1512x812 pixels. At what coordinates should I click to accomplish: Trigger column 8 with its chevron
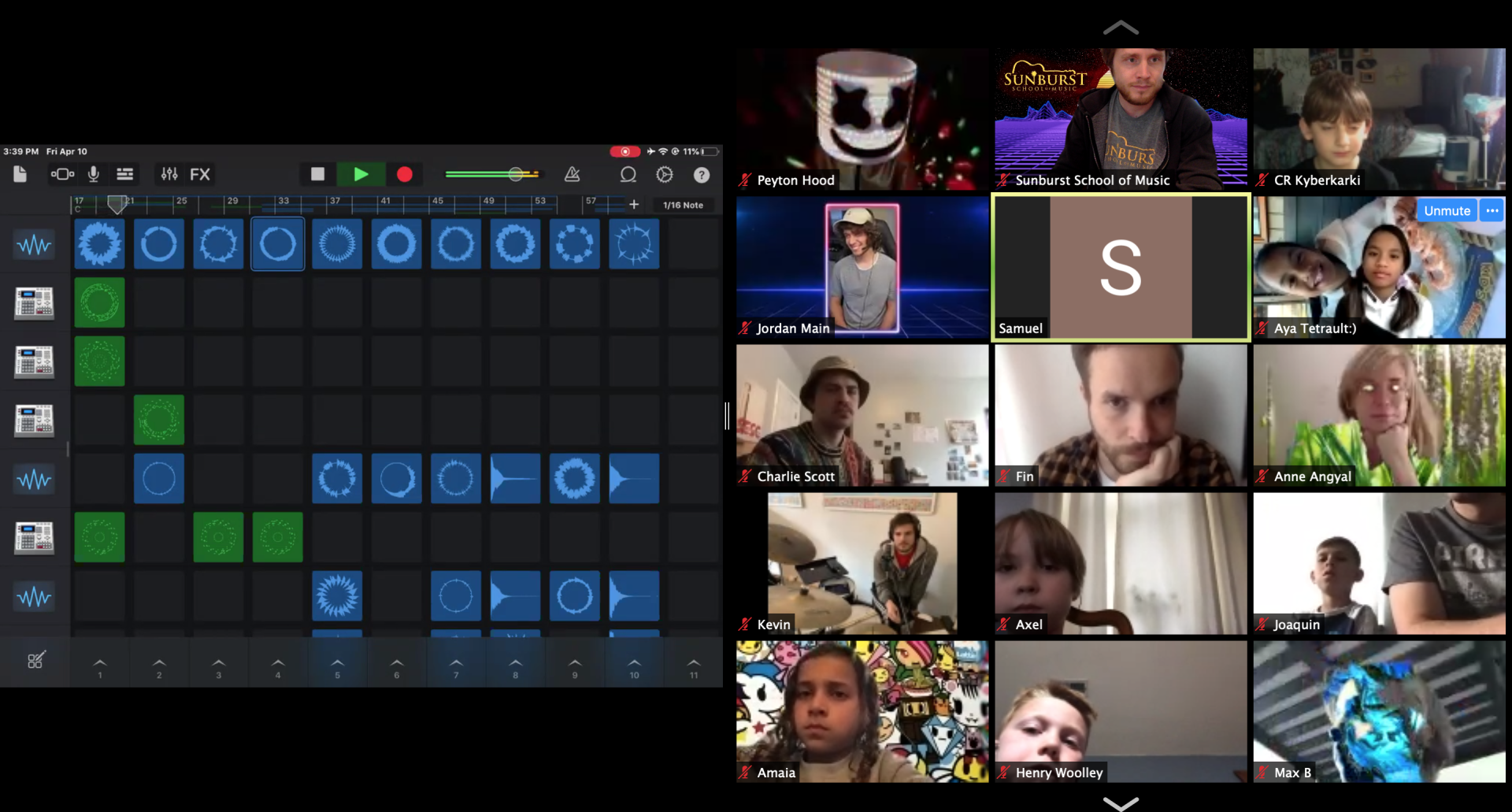point(516,666)
